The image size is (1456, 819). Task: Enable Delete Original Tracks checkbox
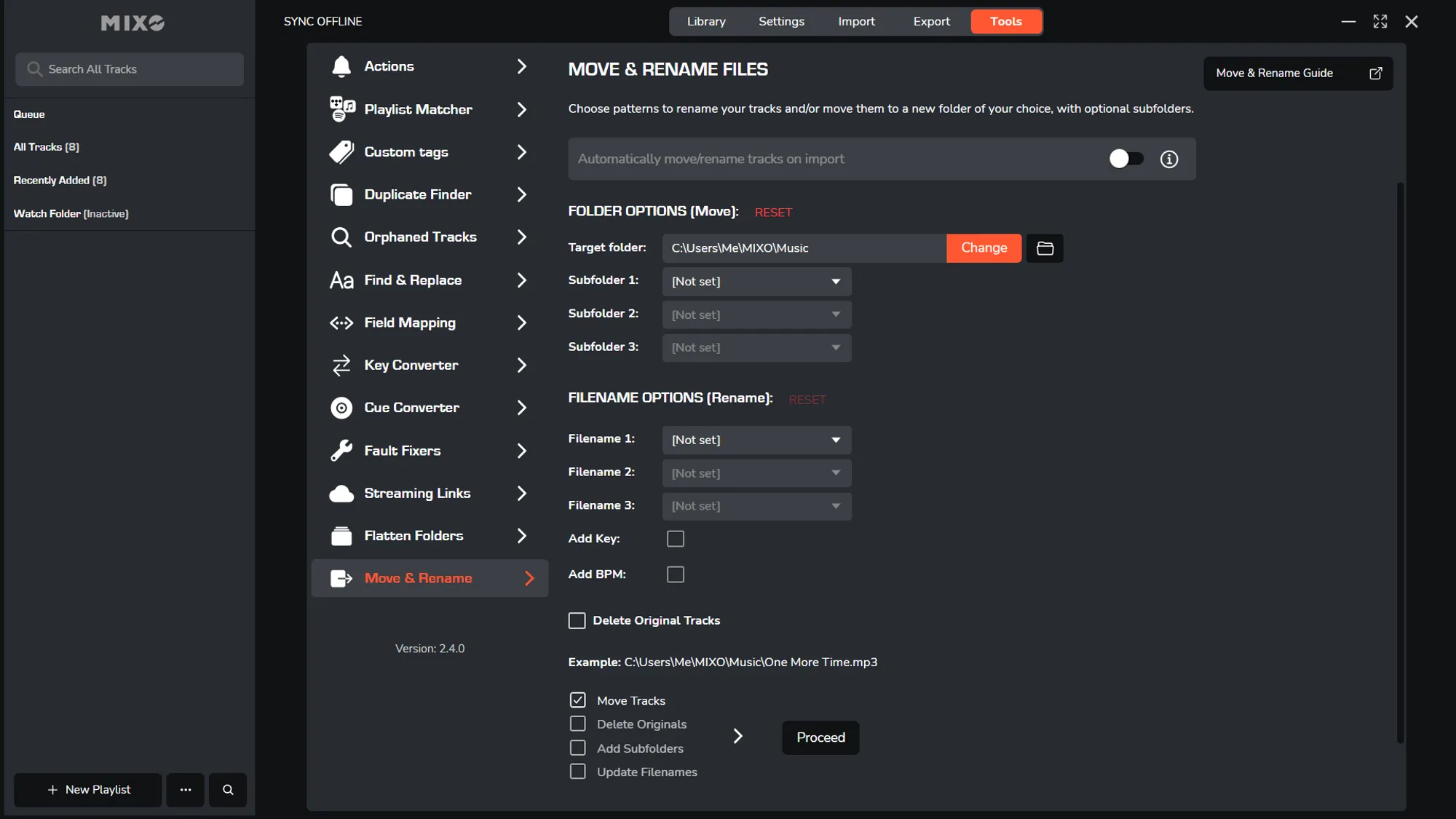click(577, 620)
